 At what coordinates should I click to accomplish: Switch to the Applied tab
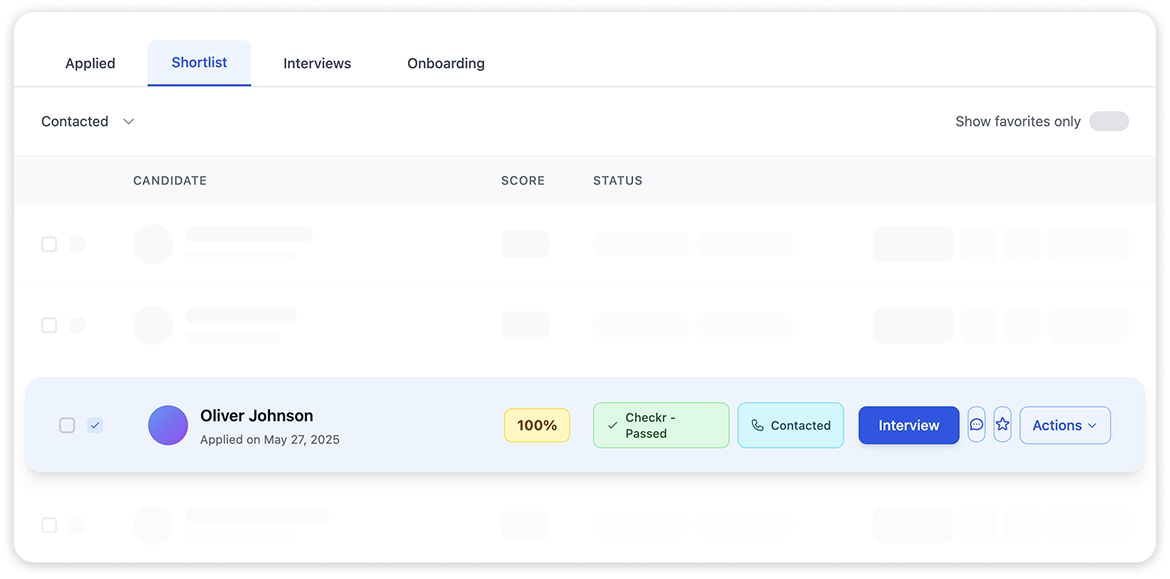pyautogui.click(x=90, y=63)
